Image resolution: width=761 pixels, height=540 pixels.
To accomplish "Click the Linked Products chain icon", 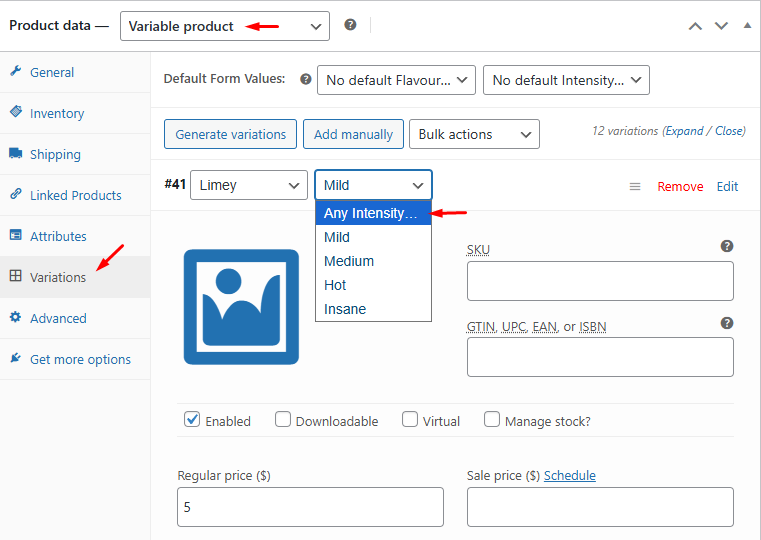I will click(x=16, y=194).
